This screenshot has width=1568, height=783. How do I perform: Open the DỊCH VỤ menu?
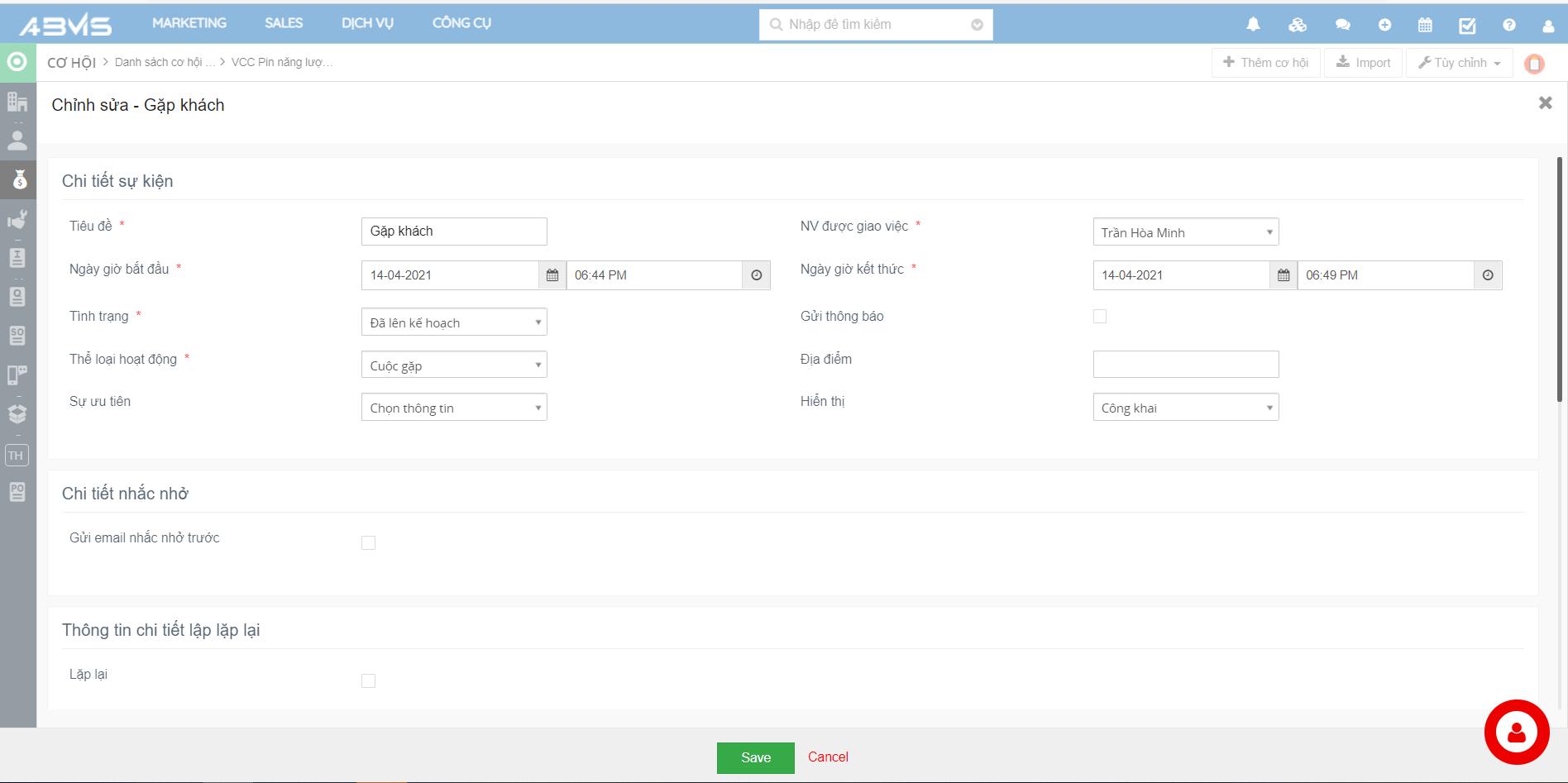pos(367,23)
